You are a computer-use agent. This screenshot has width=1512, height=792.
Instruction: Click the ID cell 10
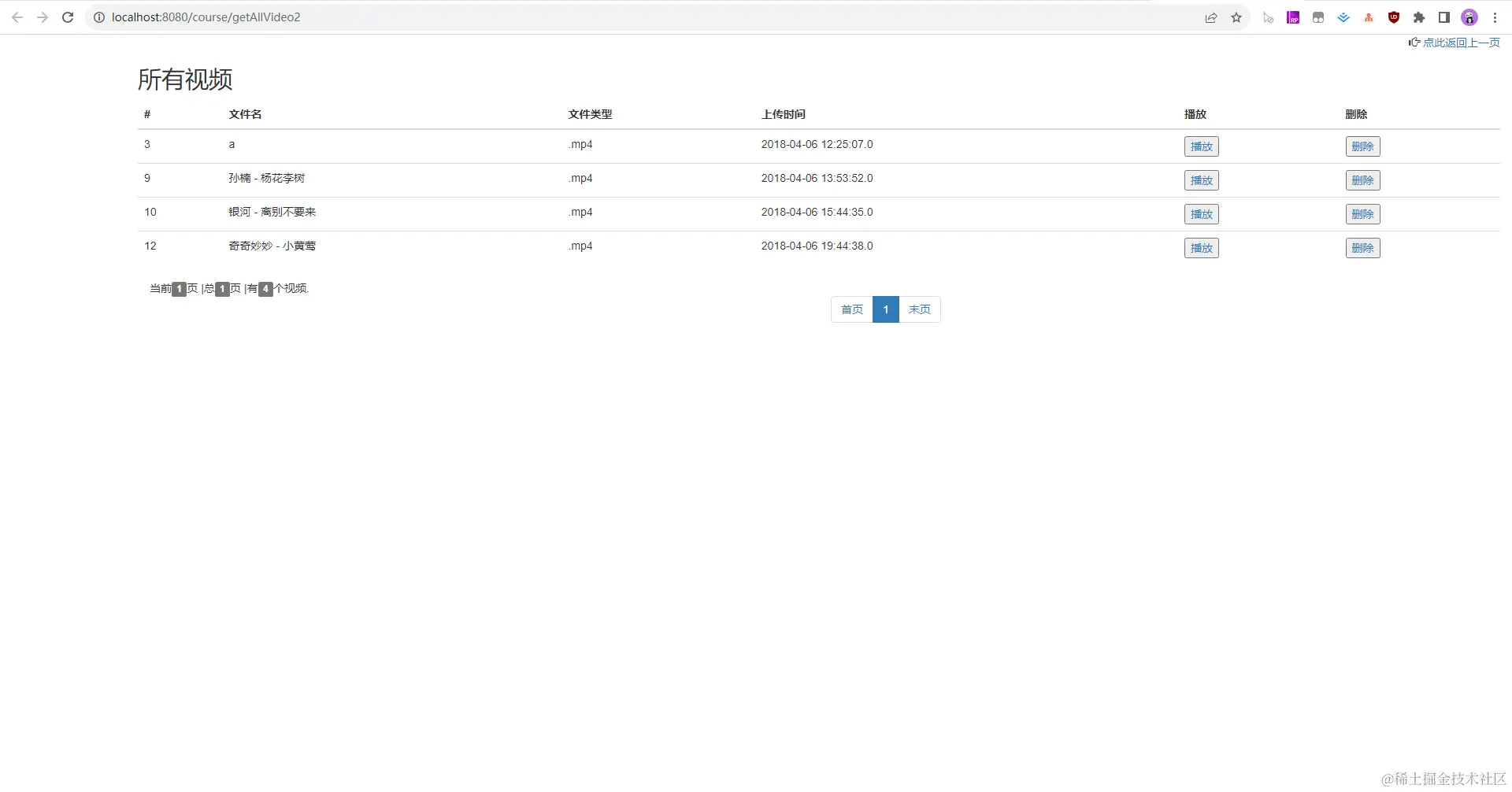pyautogui.click(x=150, y=212)
